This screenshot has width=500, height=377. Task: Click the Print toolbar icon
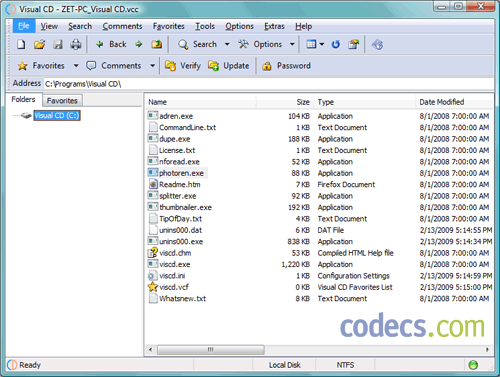click(x=76, y=44)
